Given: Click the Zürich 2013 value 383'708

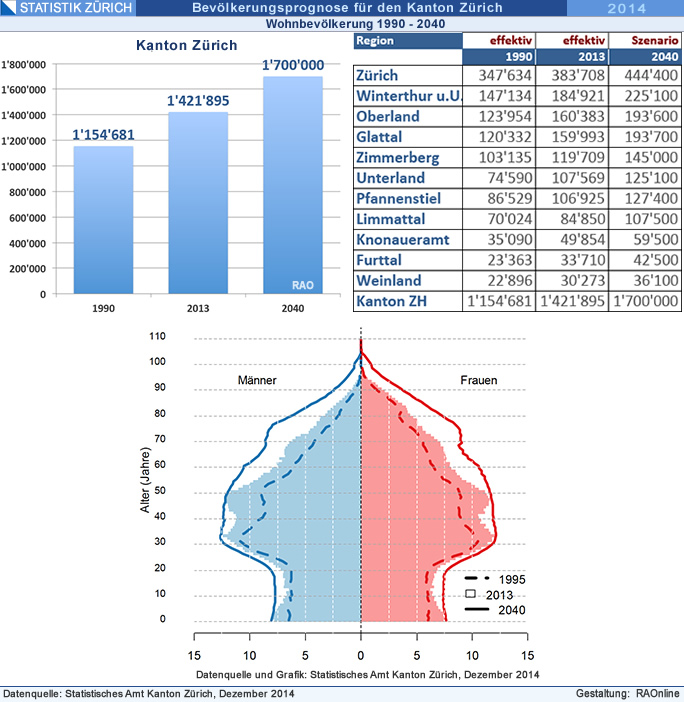Looking at the screenshot, I should (571, 75).
